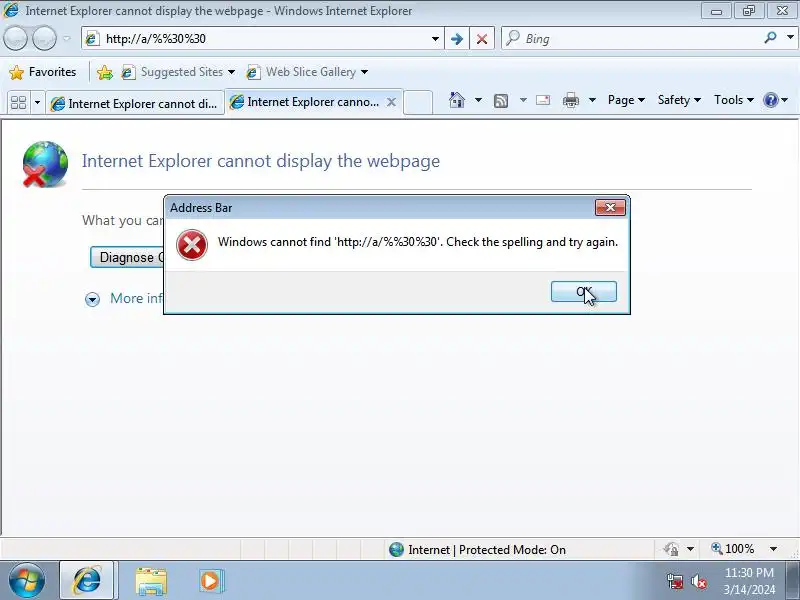This screenshot has height=600, width=800.
Task: Click the privacy report status bar icon
Action: [x=672, y=549]
